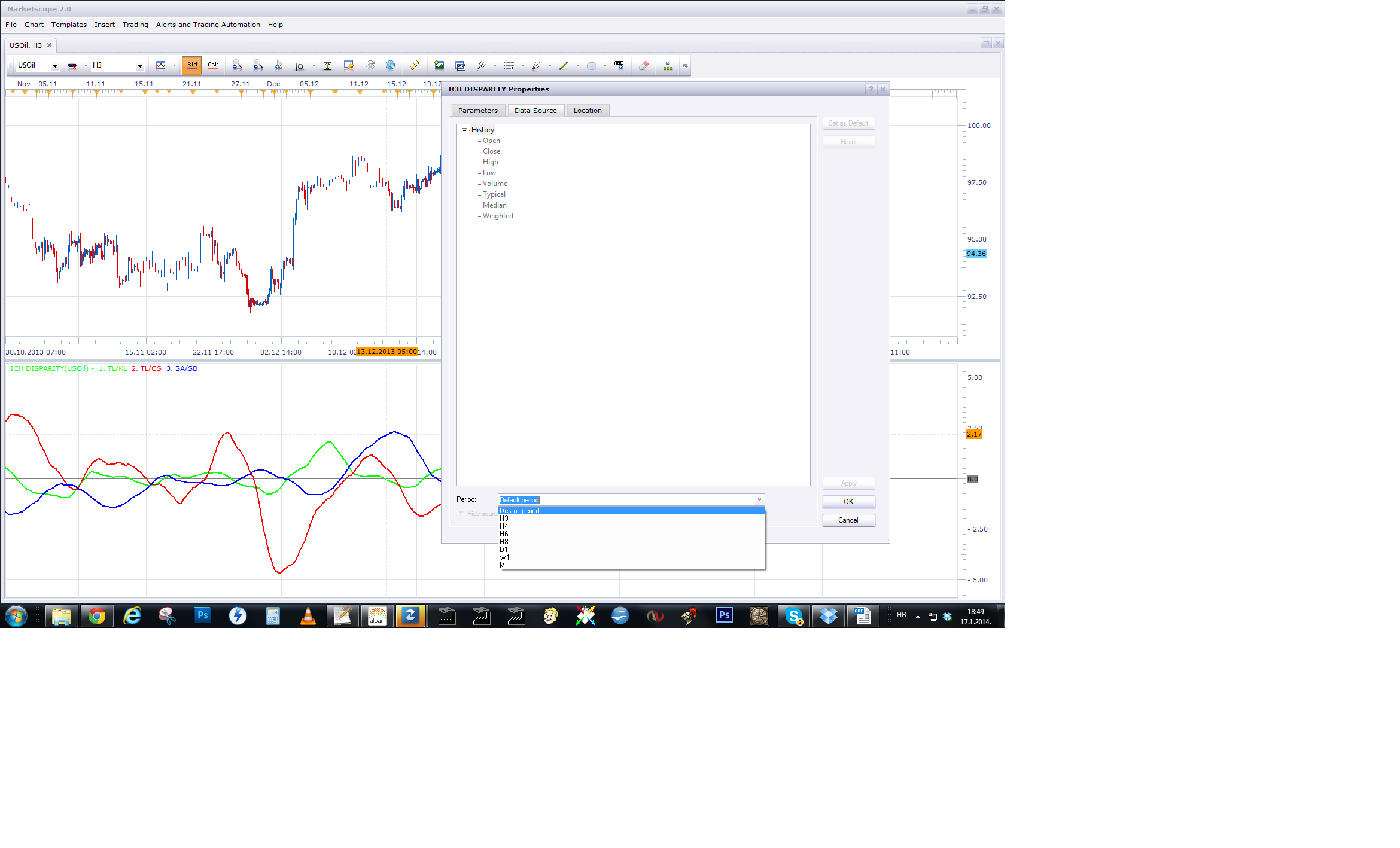The height and width of the screenshot is (848, 1400).
Task: Expand ellipse shape dropdown arrow
Action: (x=605, y=66)
